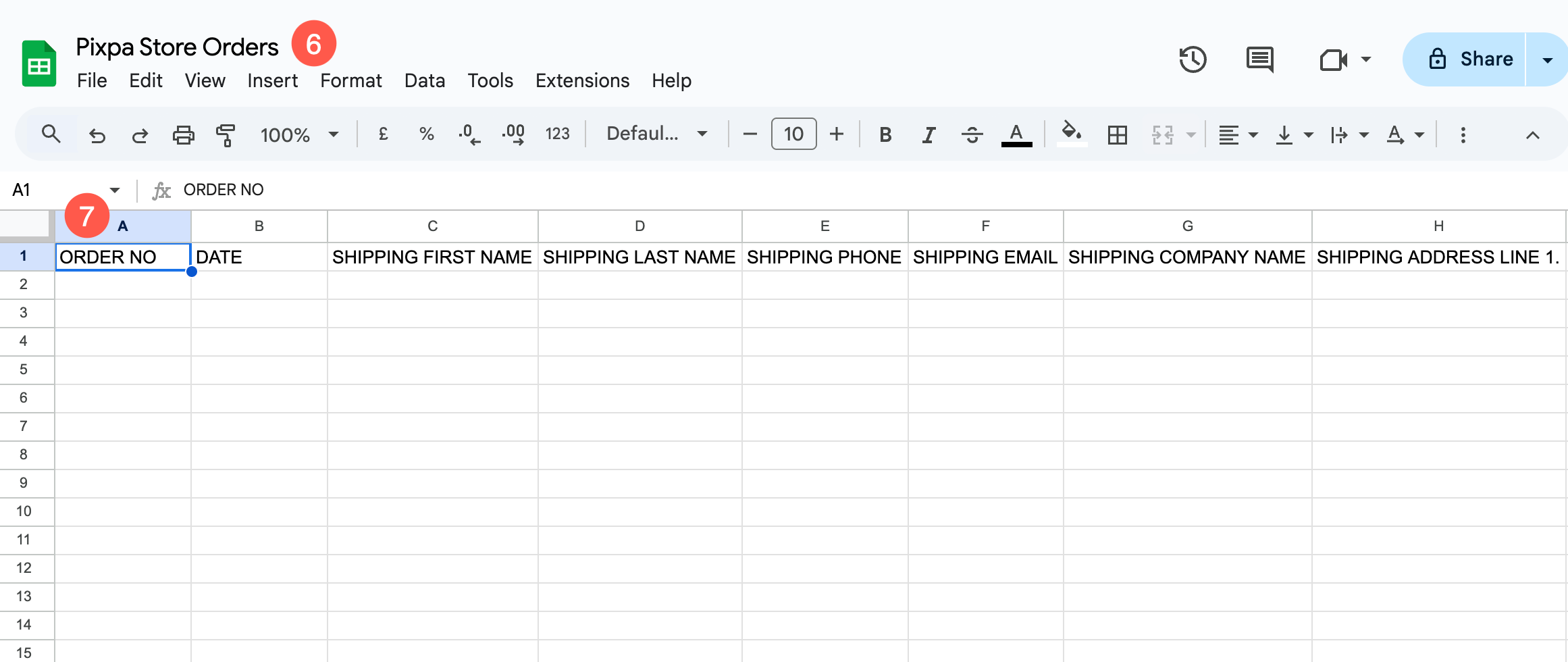This screenshot has width=1568, height=662.
Task: Open the fill color picker
Action: point(1072,134)
